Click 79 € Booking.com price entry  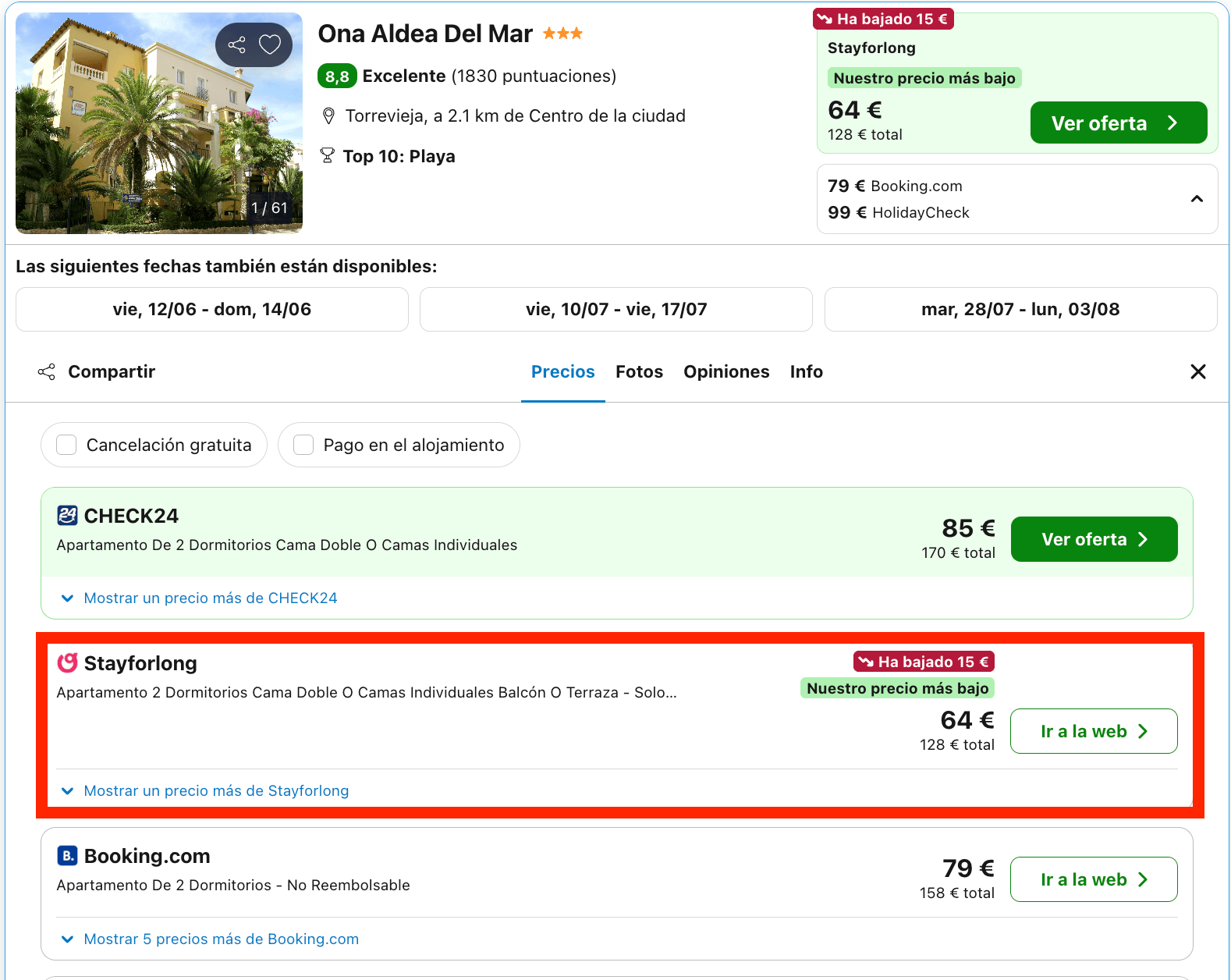(x=895, y=186)
